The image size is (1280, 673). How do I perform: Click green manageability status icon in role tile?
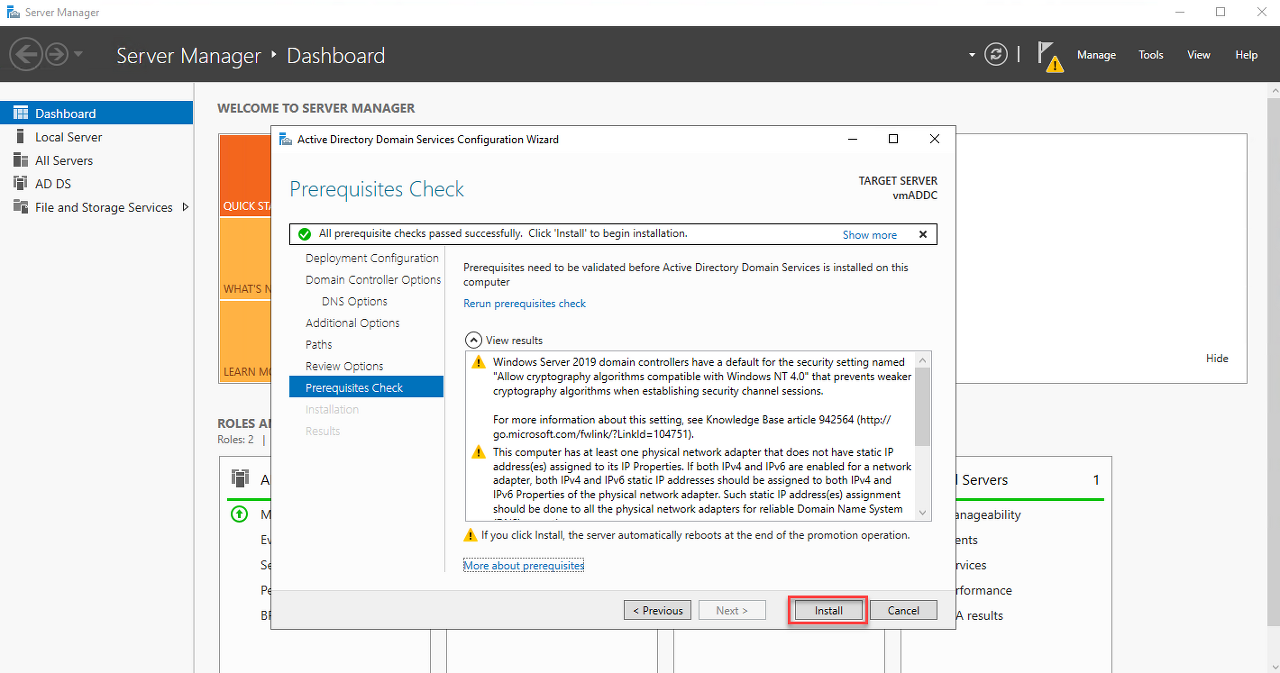tap(239, 515)
